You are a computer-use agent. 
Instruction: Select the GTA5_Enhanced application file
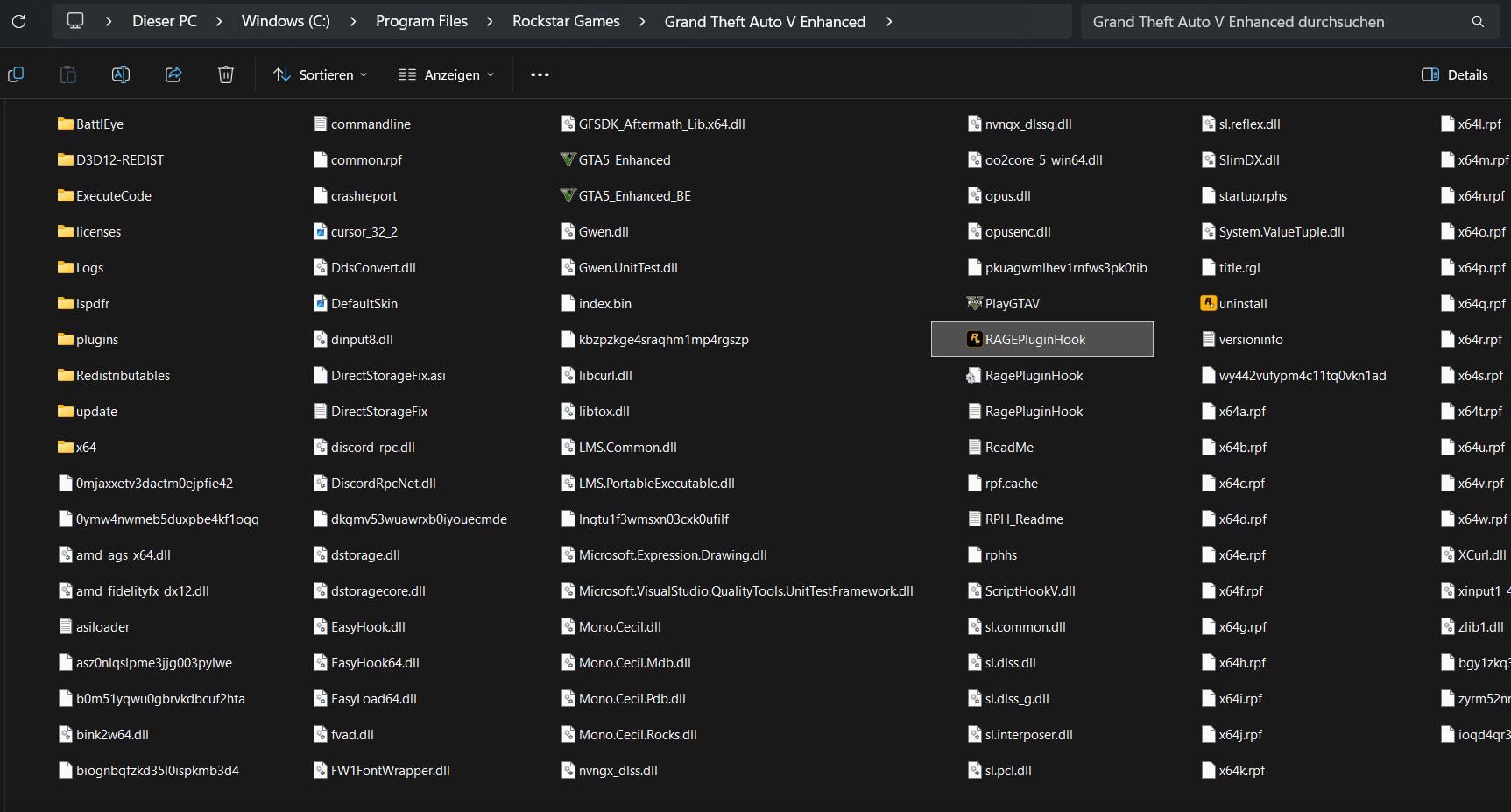click(615, 159)
